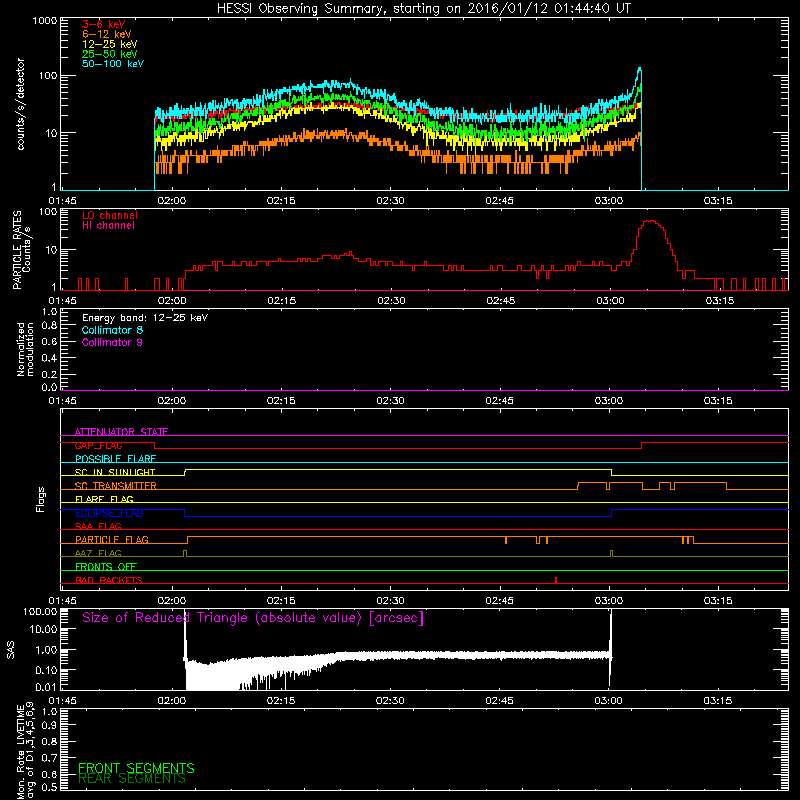Click the Mon. Rate LIVETIME axis label
The height and width of the screenshot is (800, 800).
point(25,751)
